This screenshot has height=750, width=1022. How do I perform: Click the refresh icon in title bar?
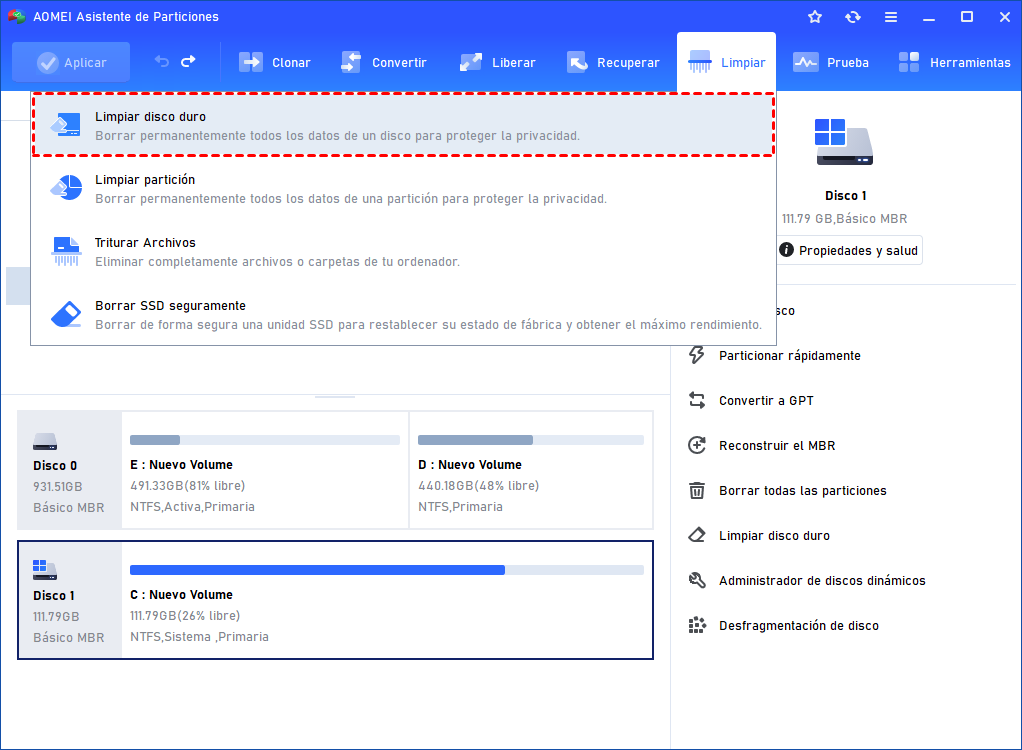pyautogui.click(x=852, y=17)
